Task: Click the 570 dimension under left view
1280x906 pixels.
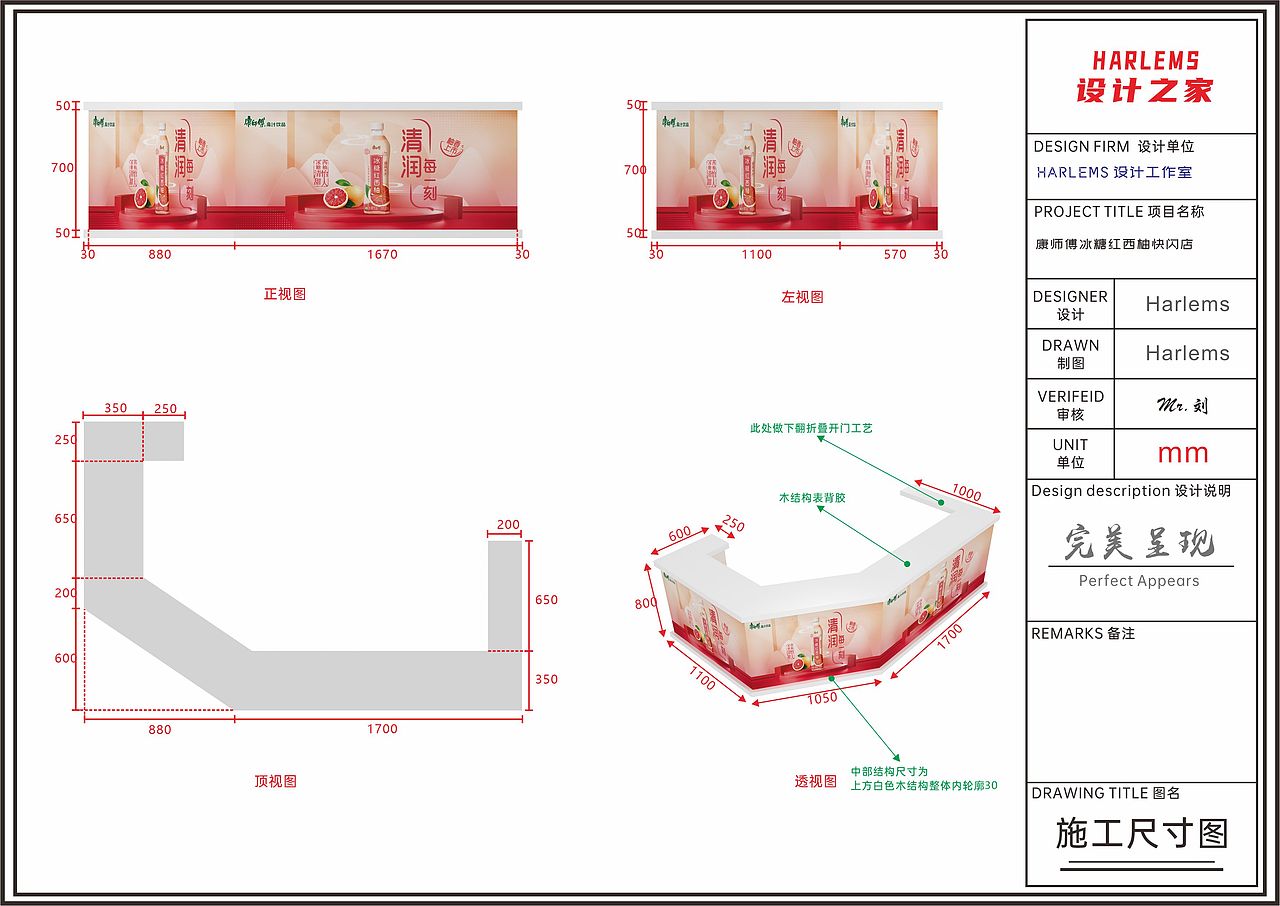Action: 895,254
